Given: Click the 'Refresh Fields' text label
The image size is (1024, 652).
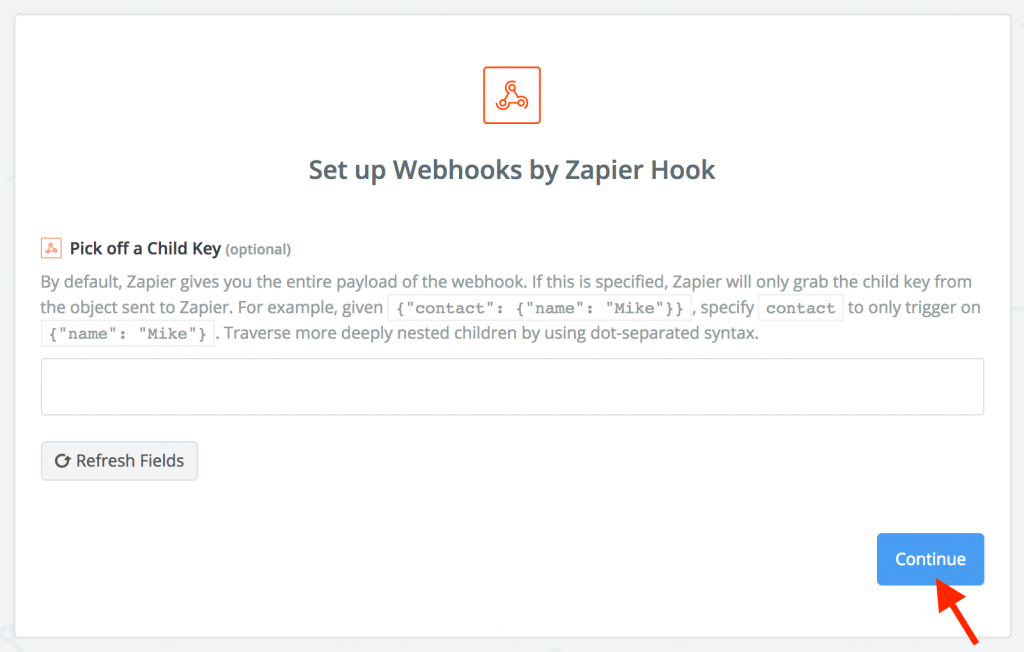Looking at the screenshot, I should click(x=130, y=461).
